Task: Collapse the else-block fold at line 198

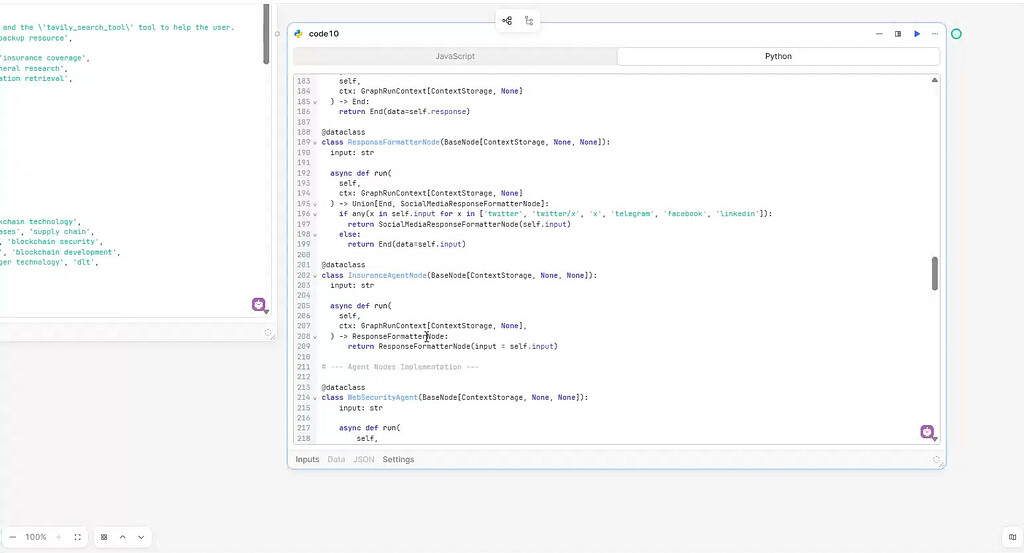Action: pos(315,235)
